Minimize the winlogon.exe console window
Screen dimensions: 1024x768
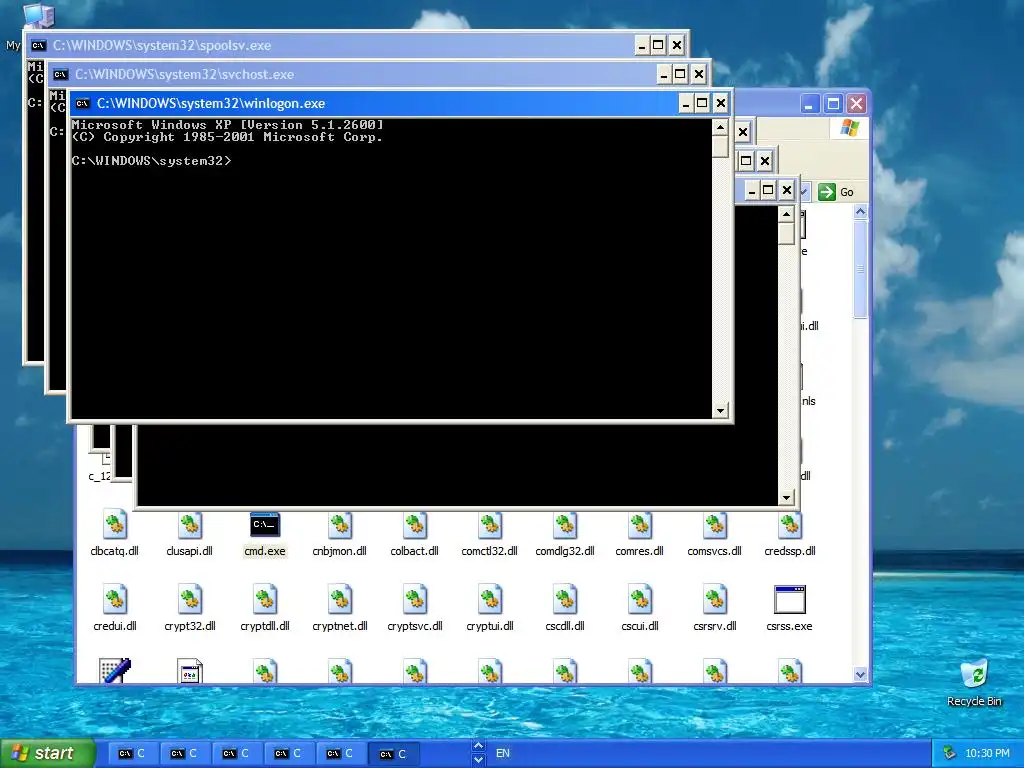click(686, 103)
